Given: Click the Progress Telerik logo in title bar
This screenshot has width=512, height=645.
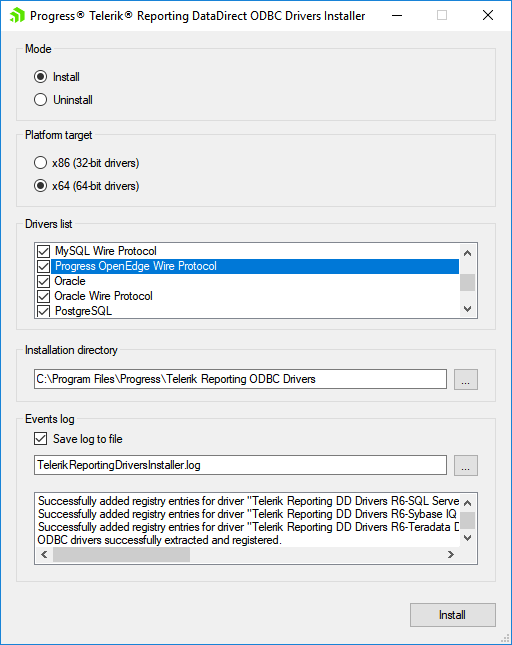Looking at the screenshot, I should [17, 15].
